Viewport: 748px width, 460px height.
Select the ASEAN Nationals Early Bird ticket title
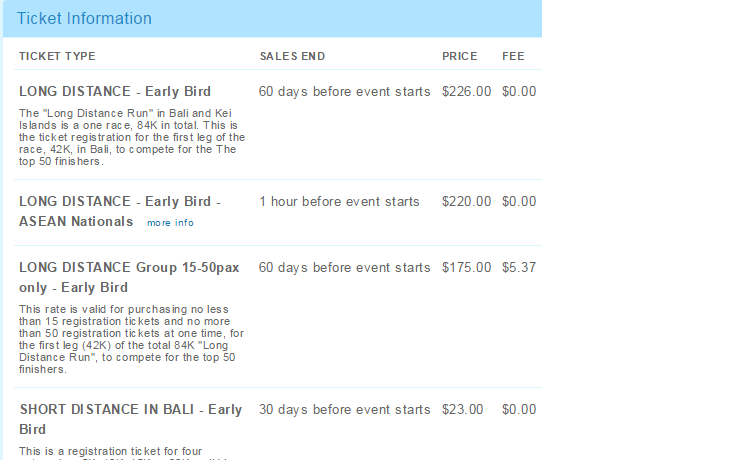[x=120, y=211]
